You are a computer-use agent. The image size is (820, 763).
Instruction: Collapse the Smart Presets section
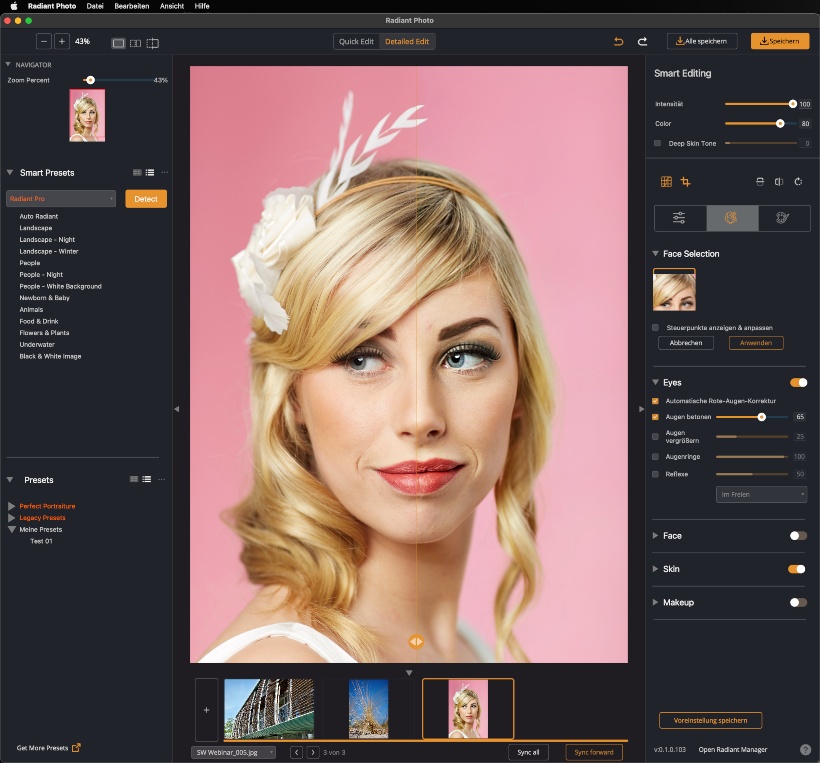click(x=9, y=172)
